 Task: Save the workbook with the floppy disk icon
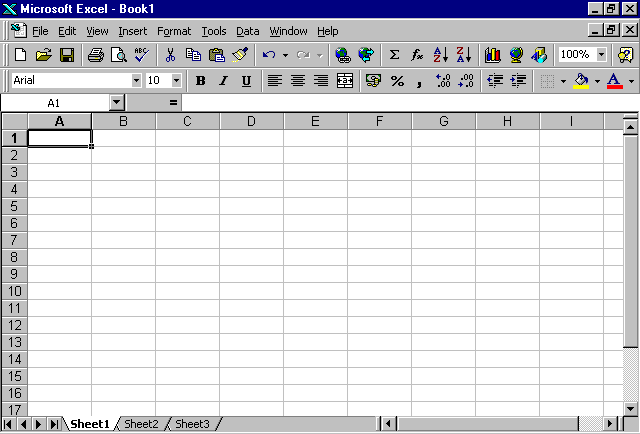tap(67, 54)
